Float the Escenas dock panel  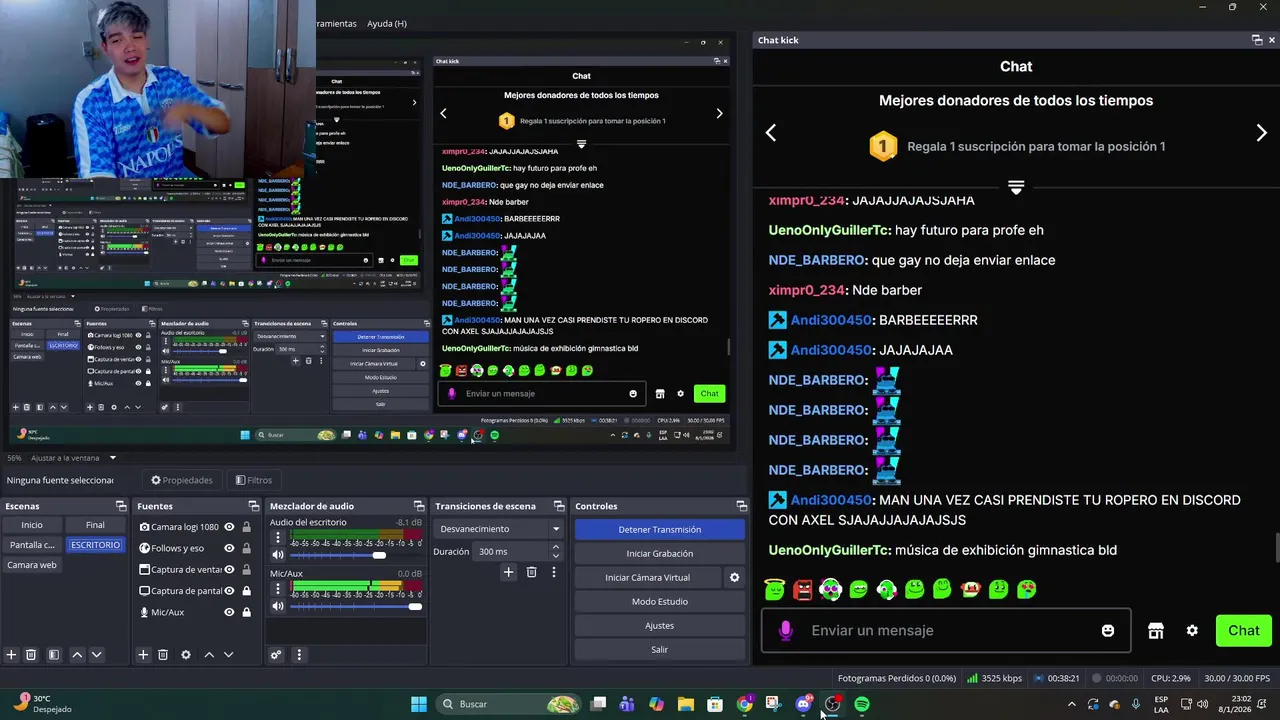pos(121,506)
